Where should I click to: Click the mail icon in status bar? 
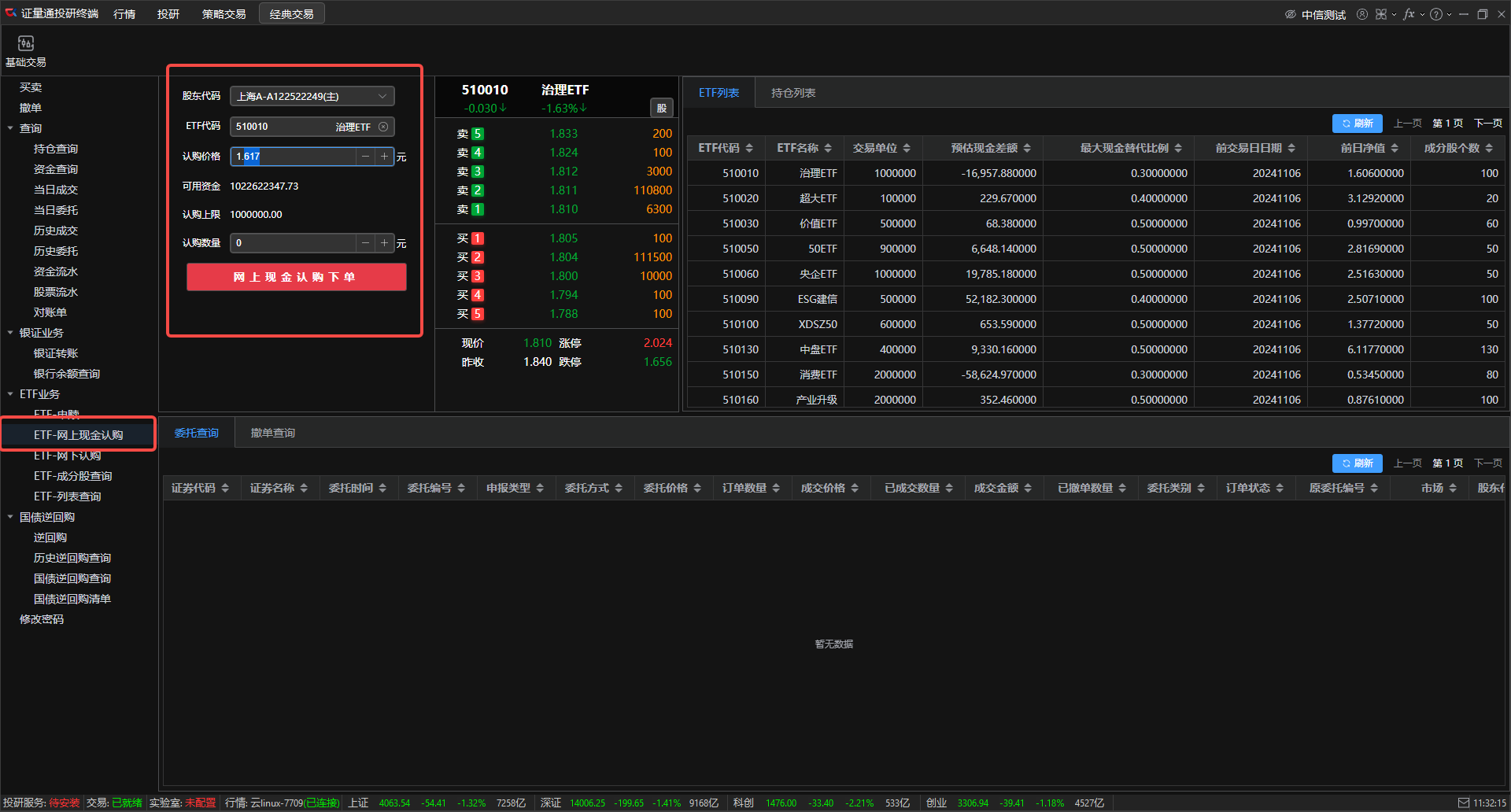pos(1463,803)
